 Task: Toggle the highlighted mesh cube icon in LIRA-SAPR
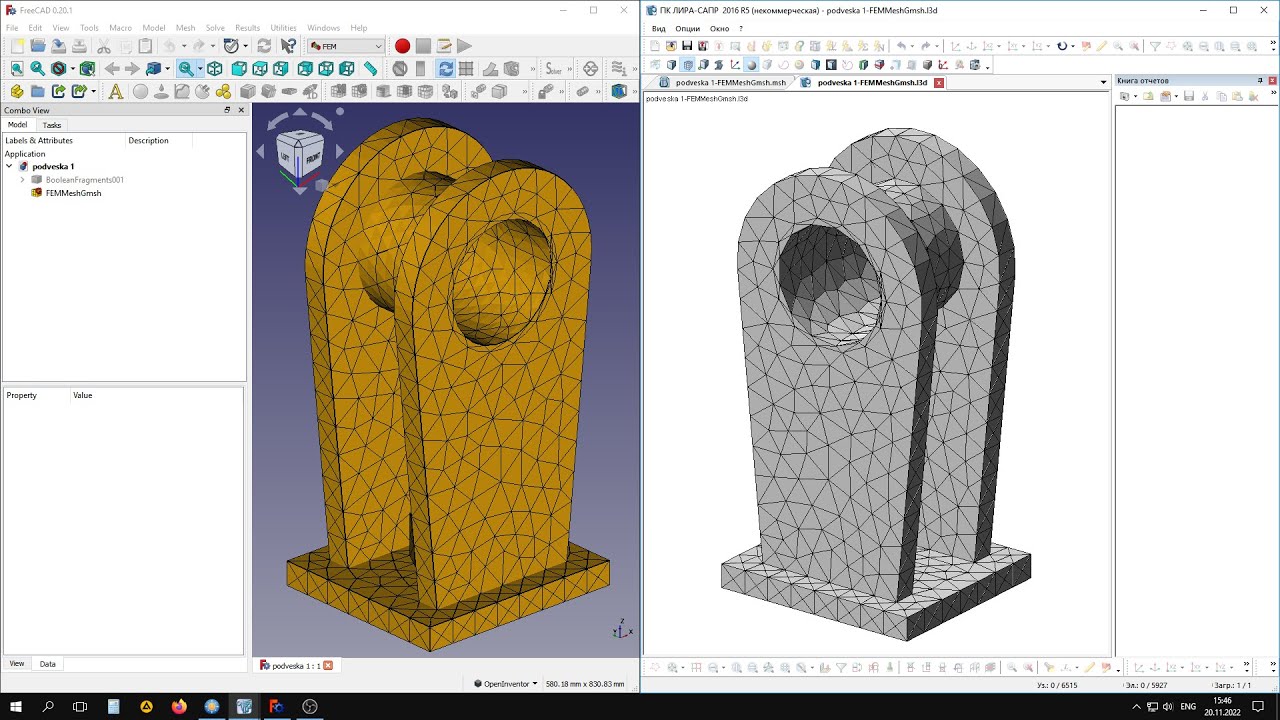[x=688, y=65]
